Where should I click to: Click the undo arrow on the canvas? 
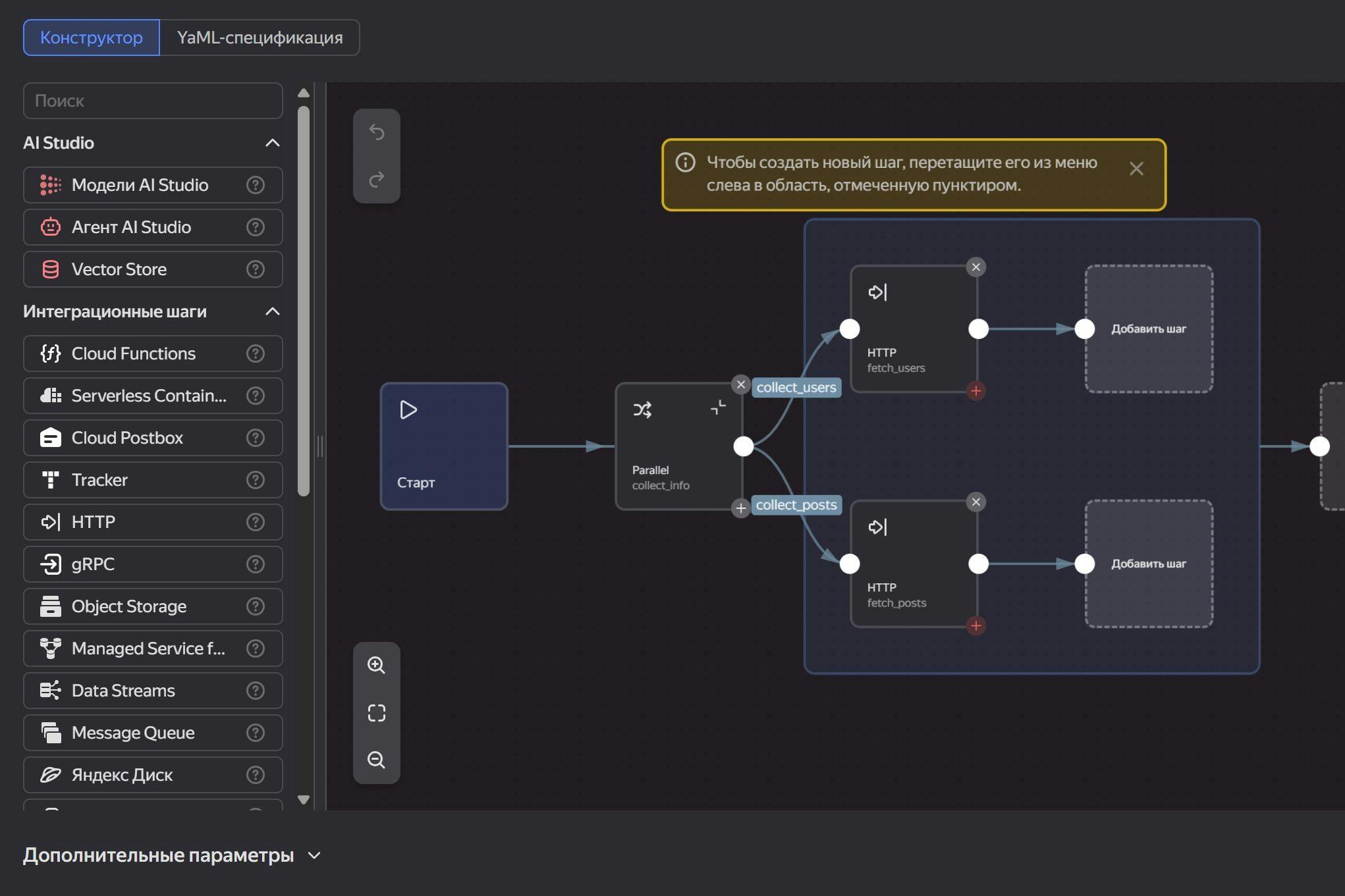376,132
